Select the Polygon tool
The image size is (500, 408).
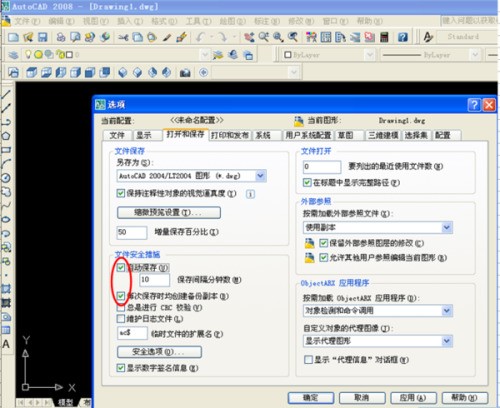click(6, 136)
